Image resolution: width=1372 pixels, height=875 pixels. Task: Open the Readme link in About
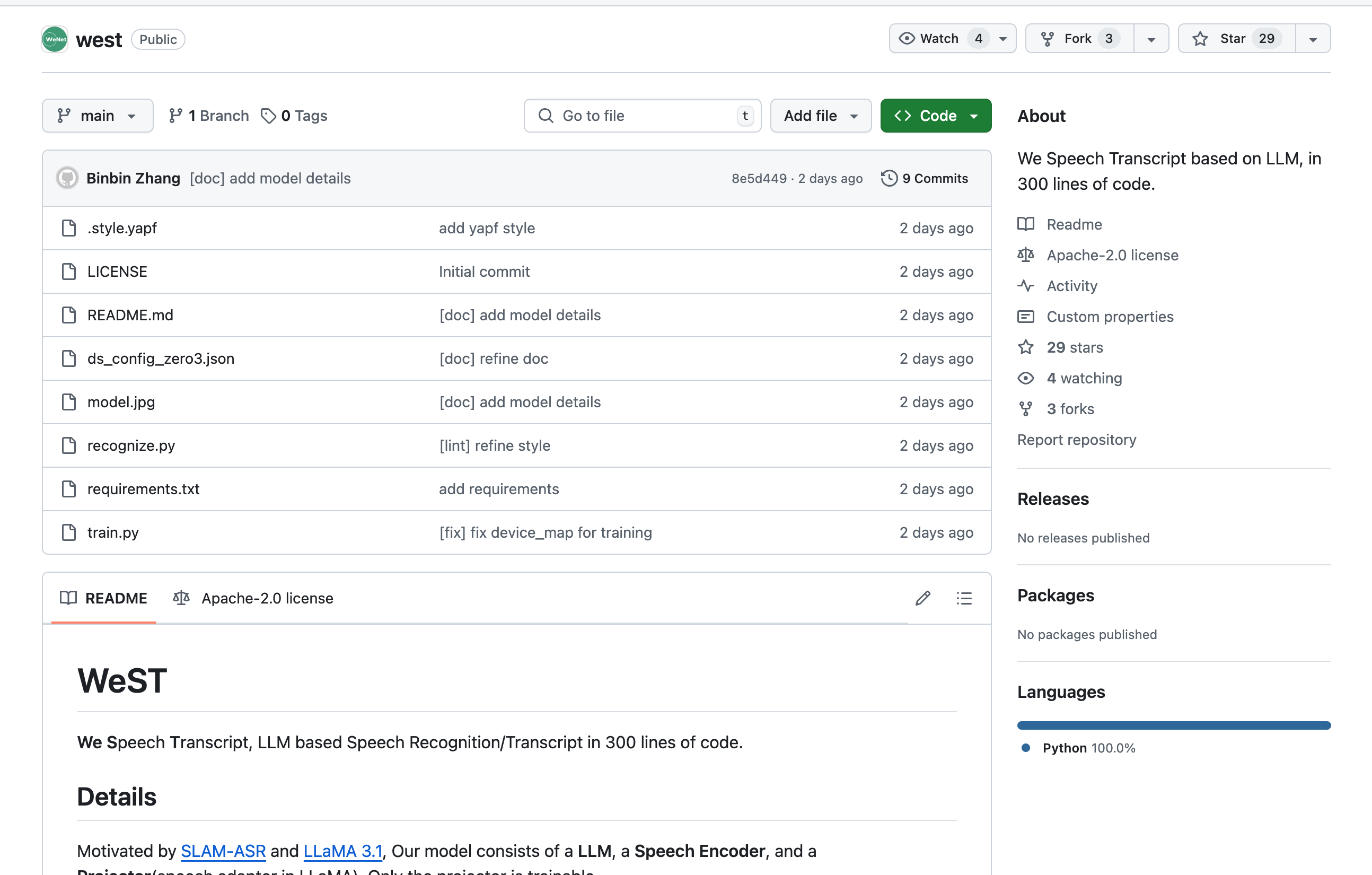pos(1060,224)
